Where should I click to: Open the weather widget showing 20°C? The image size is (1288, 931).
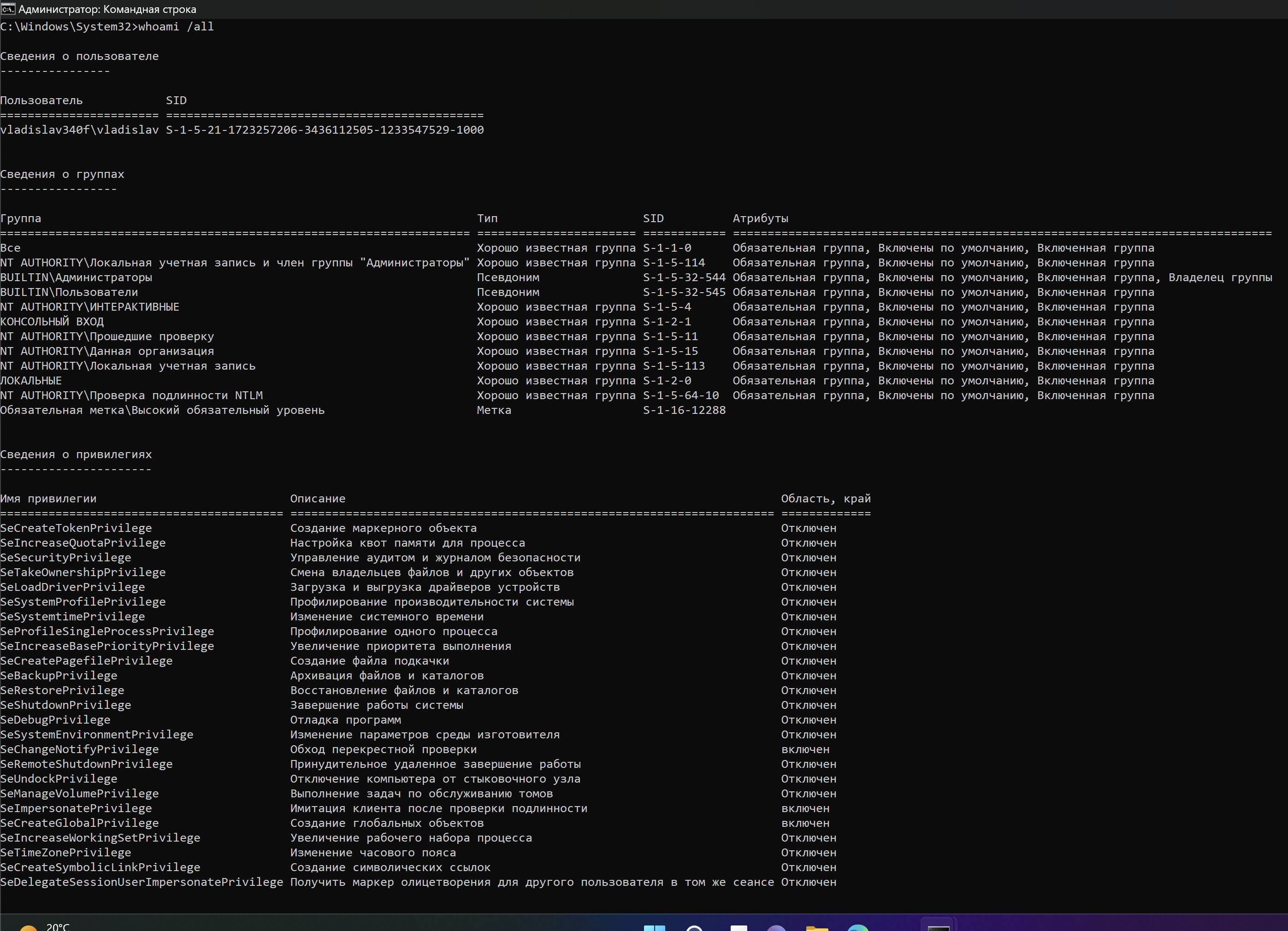(x=46, y=926)
